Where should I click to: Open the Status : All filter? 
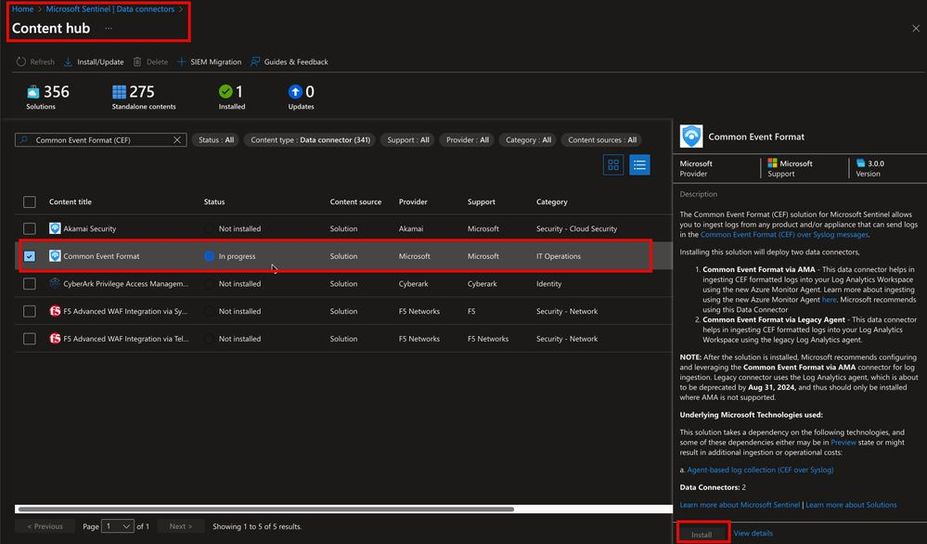216,140
